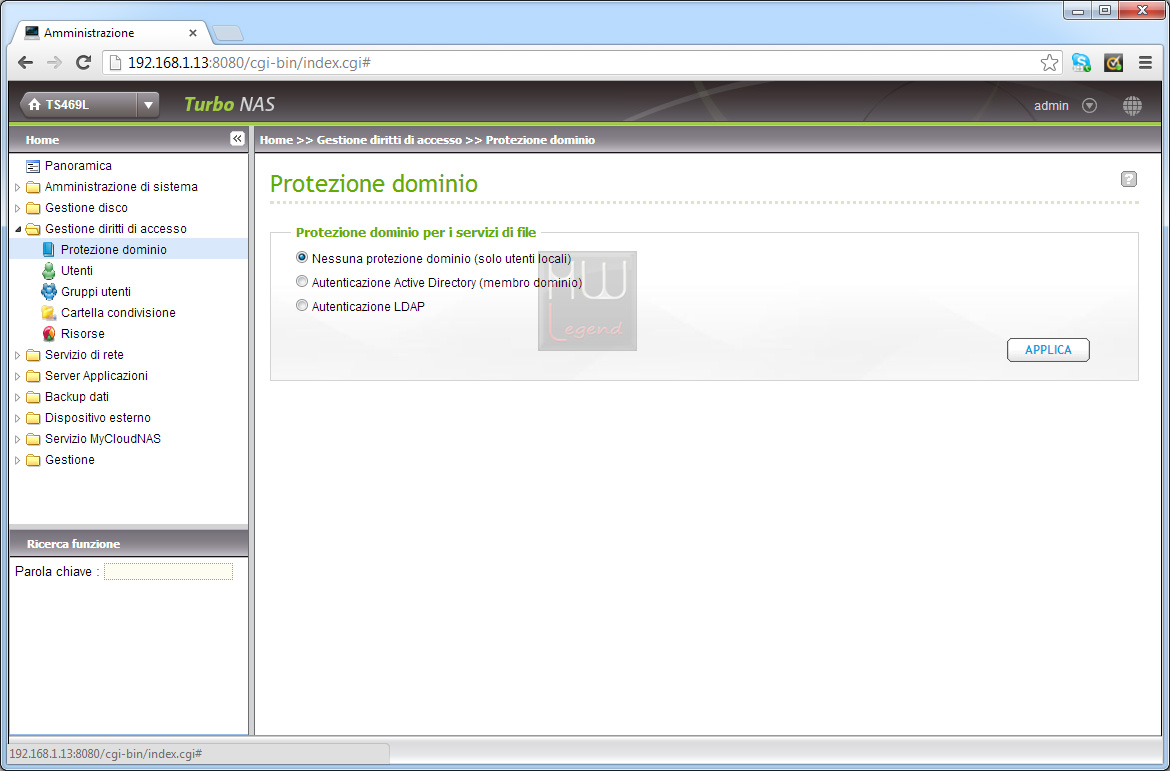Select Nessuna protezione dominio radio button
This screenshot has height=771, width=1170.
301,257
